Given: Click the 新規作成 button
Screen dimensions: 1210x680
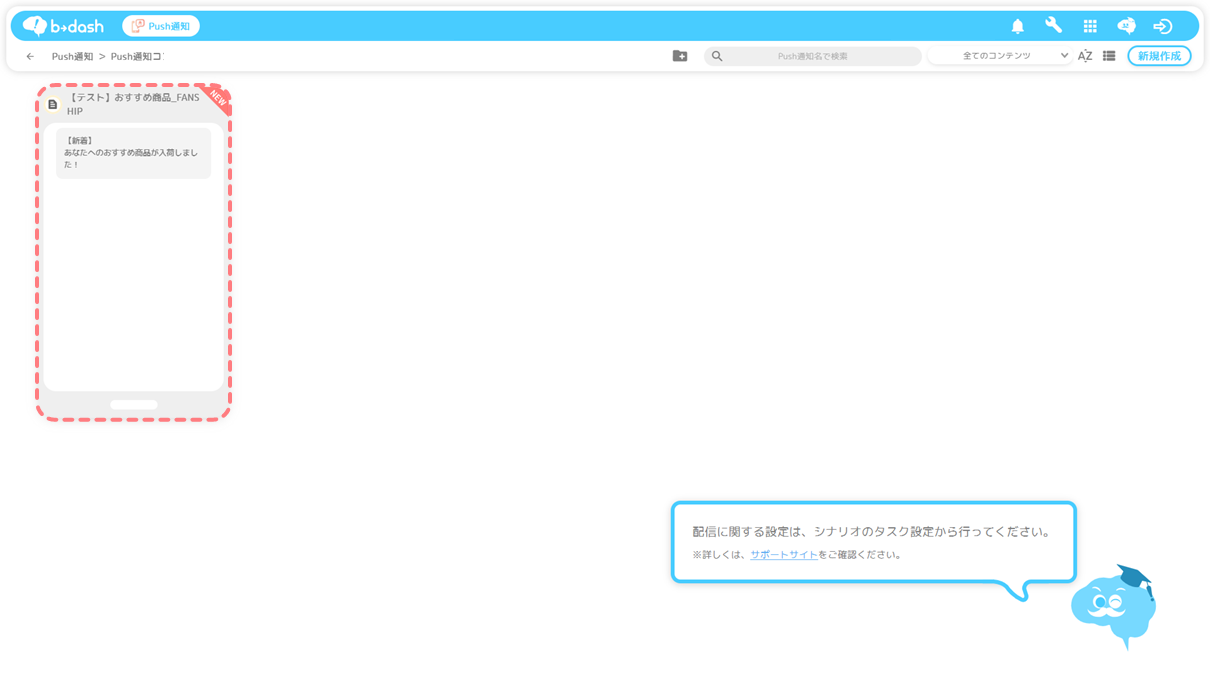Looking at the screenshot, I should [1159, 56].
